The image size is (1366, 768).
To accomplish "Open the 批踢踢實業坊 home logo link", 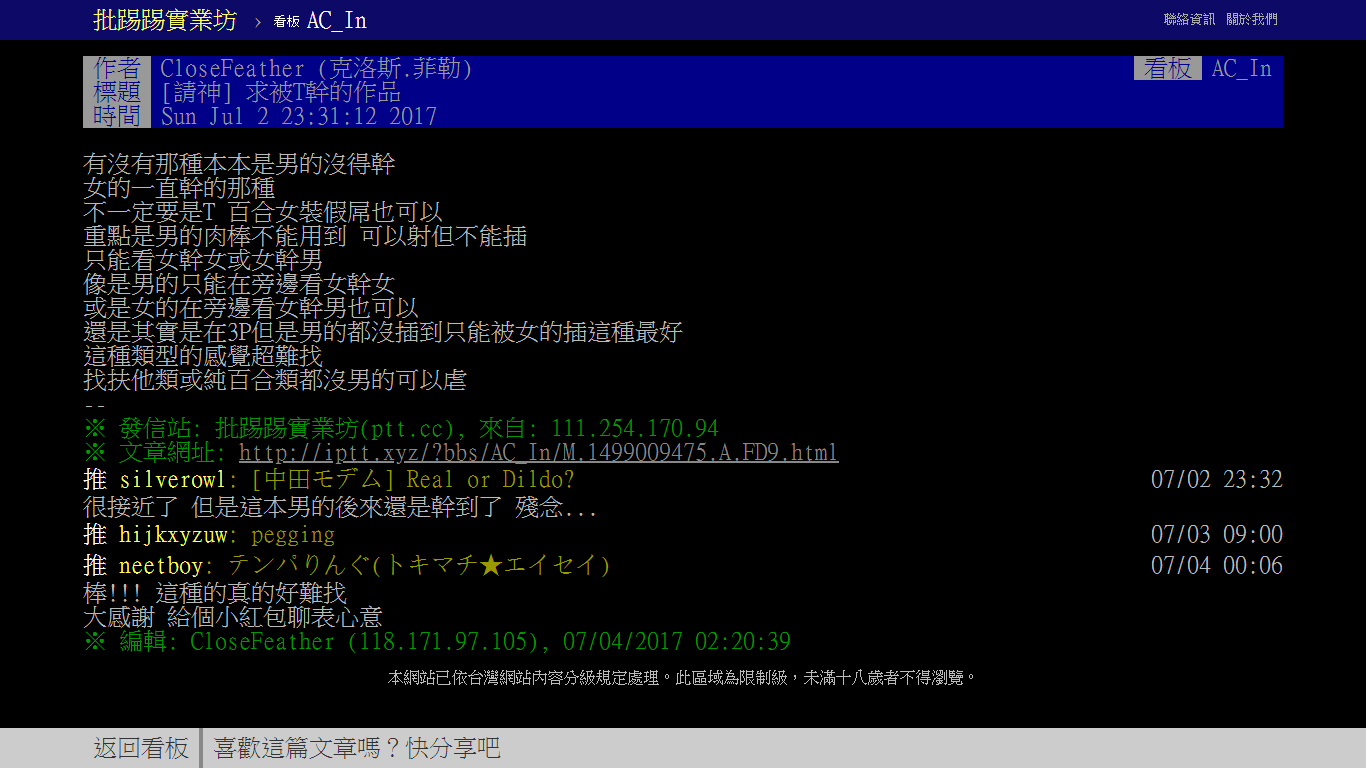I will point(165,20).
